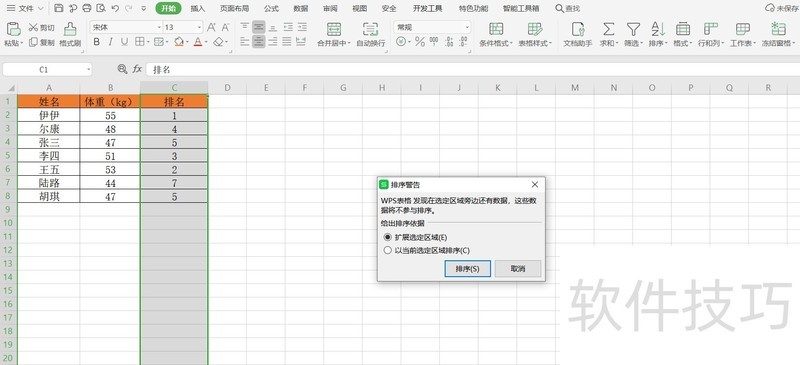Close the Sort Warning (排序警告) dialog
Viewport: 800px width, 365px height.
535,184
